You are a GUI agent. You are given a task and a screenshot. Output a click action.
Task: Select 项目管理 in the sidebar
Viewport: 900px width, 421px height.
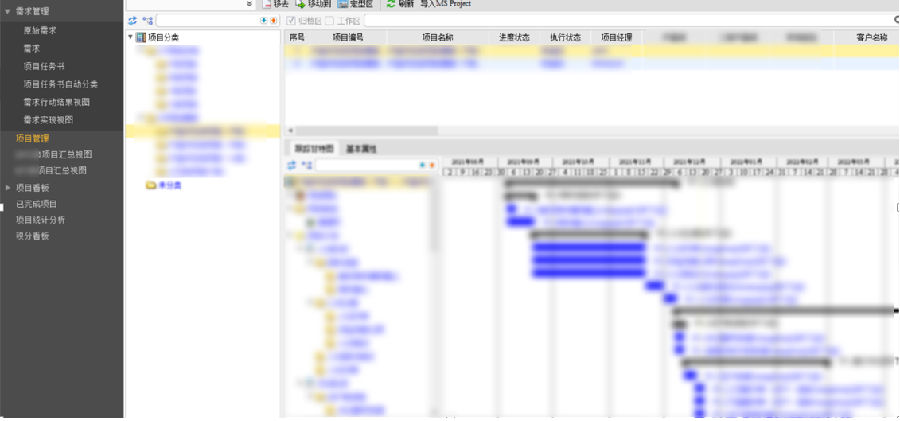tap(33, 138)
